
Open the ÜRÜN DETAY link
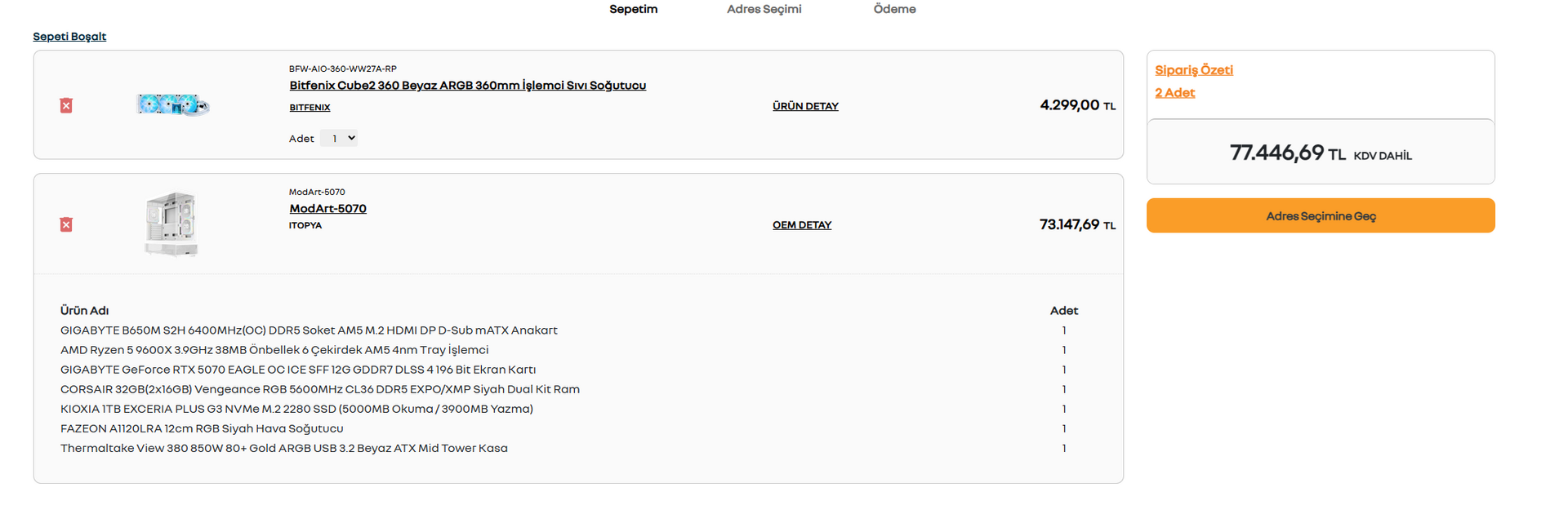coord(805,106)
